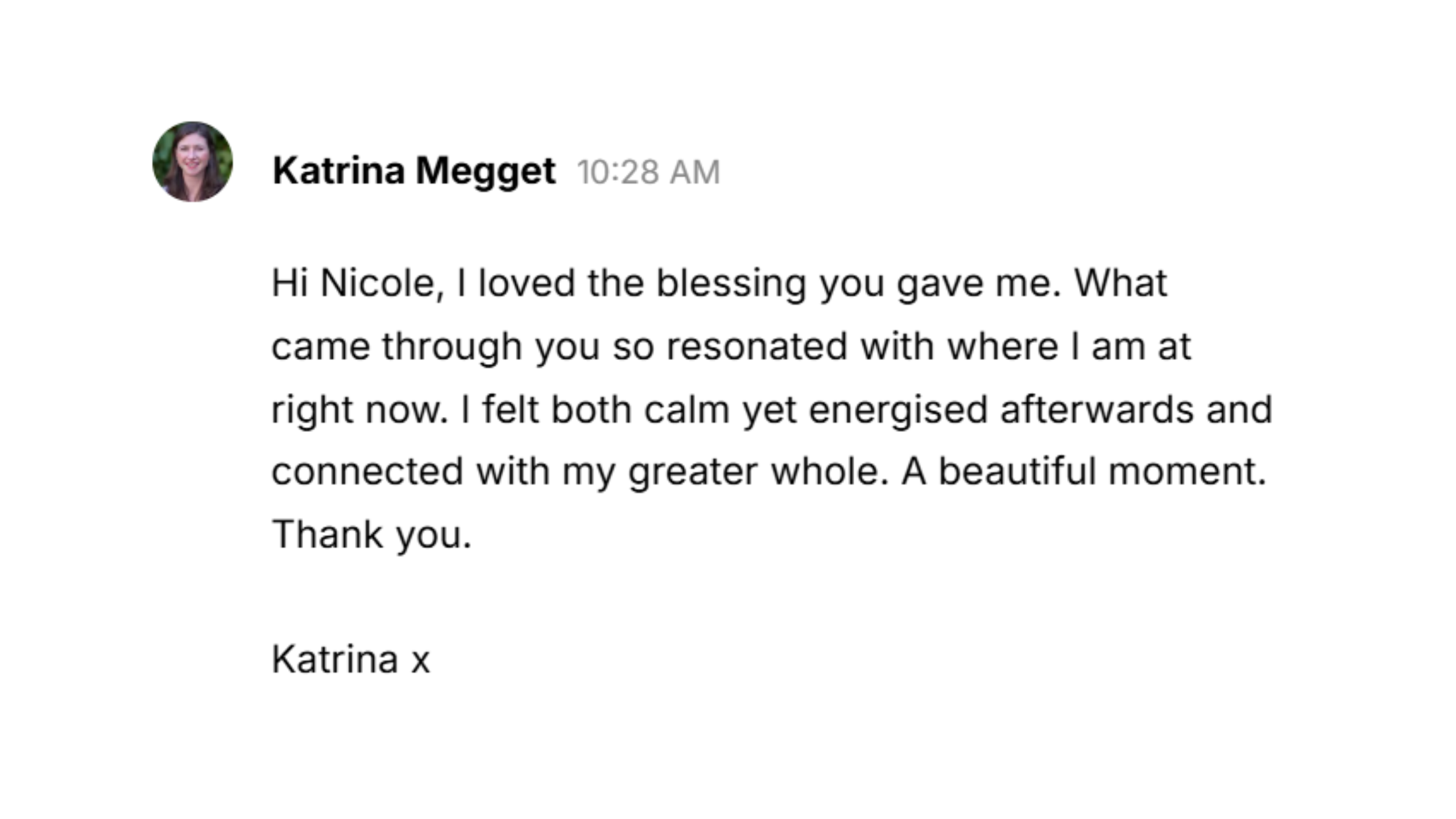
Task: Click the word 'blessing' in the message
Action: click(x=731, y=283)
